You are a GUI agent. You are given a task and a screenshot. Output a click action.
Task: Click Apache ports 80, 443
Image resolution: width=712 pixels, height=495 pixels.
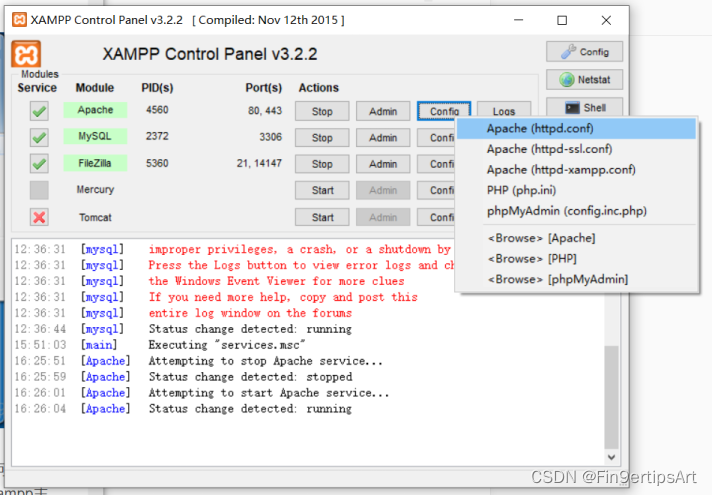265,111
